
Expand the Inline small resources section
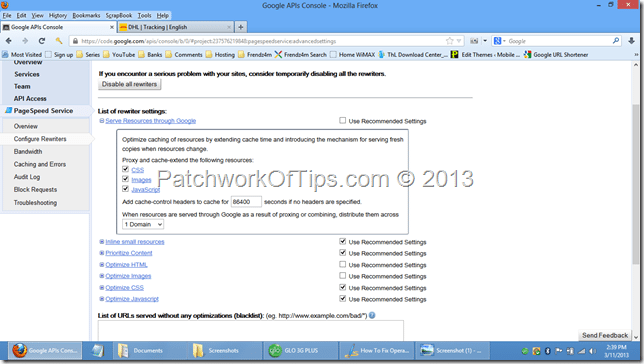pos(102,242)
